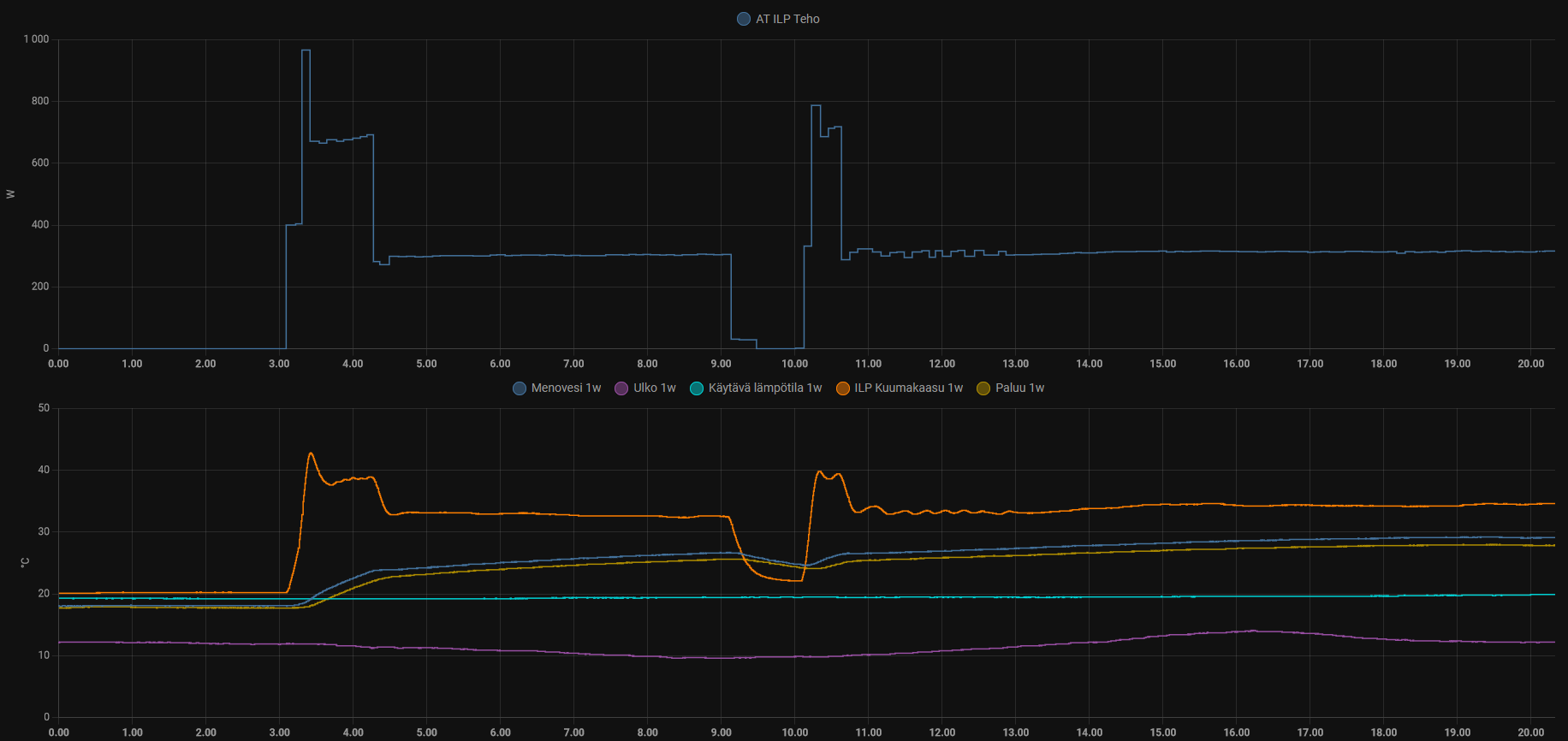The height and width of the screenshot is (741, 1568).
Task: Click the °C y-axis title of bottom chart
Action: [x=25, y=562]
